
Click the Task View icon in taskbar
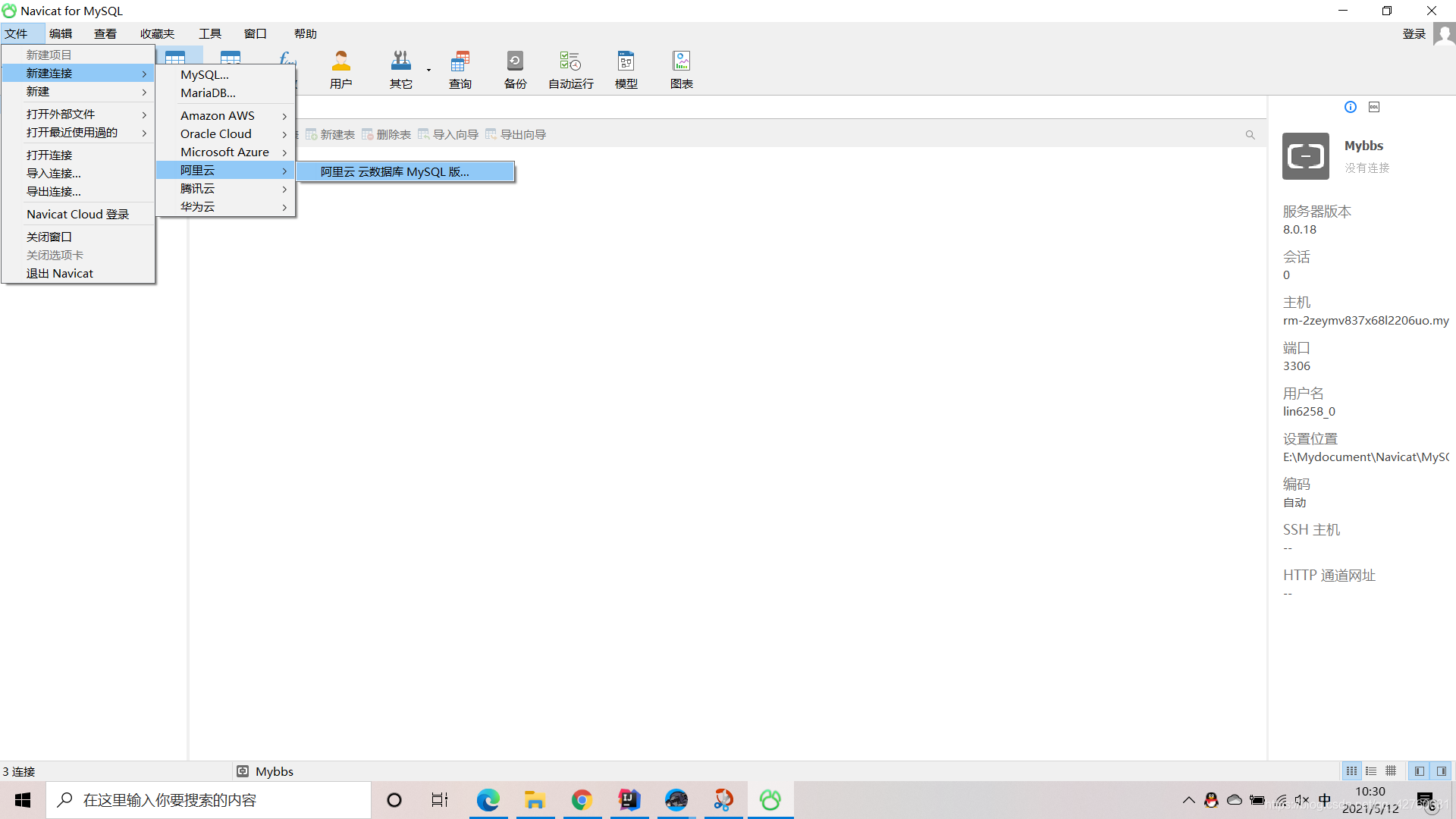tap(440, 800)
